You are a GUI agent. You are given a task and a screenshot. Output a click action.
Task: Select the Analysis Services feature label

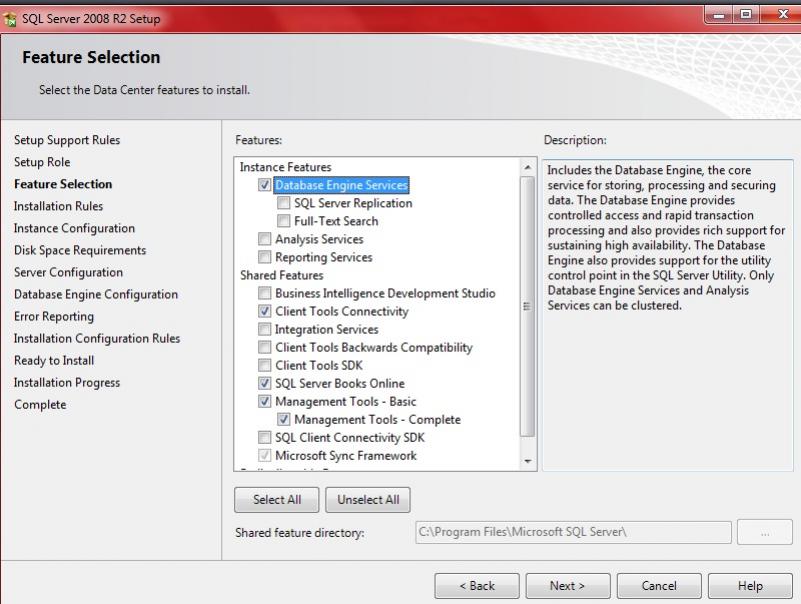click(319, 239)
